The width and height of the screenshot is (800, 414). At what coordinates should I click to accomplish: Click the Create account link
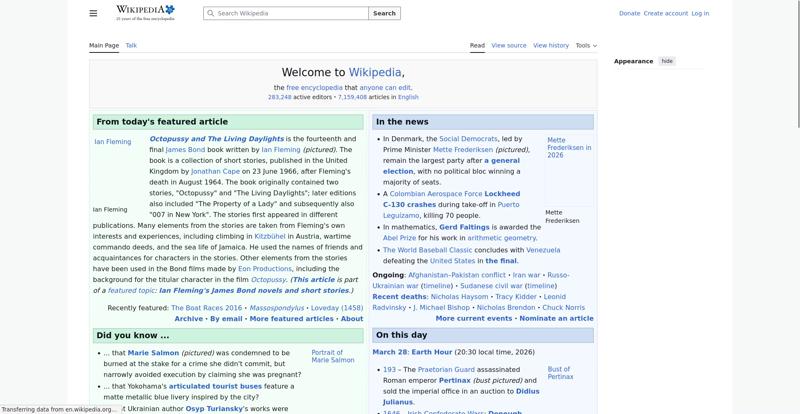(665, 14)
